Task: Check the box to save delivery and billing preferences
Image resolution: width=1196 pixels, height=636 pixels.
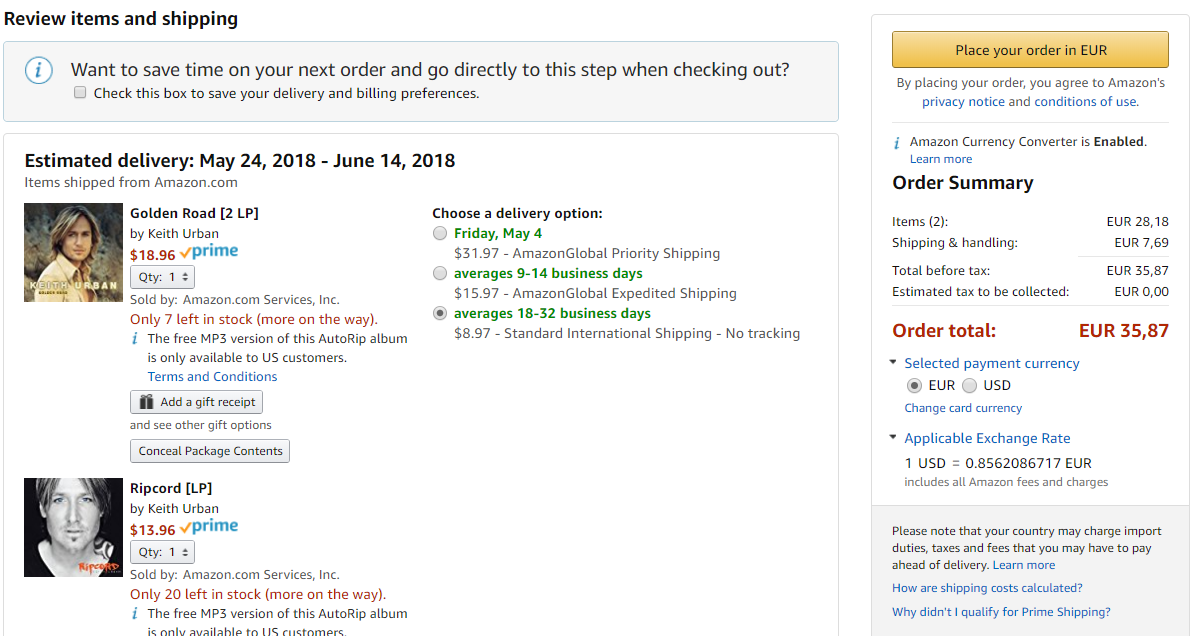Action: coord(80,92)
